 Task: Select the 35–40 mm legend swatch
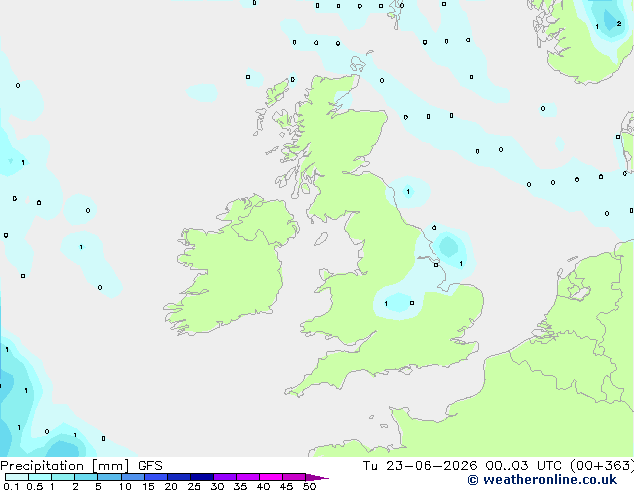click(248, 477)
